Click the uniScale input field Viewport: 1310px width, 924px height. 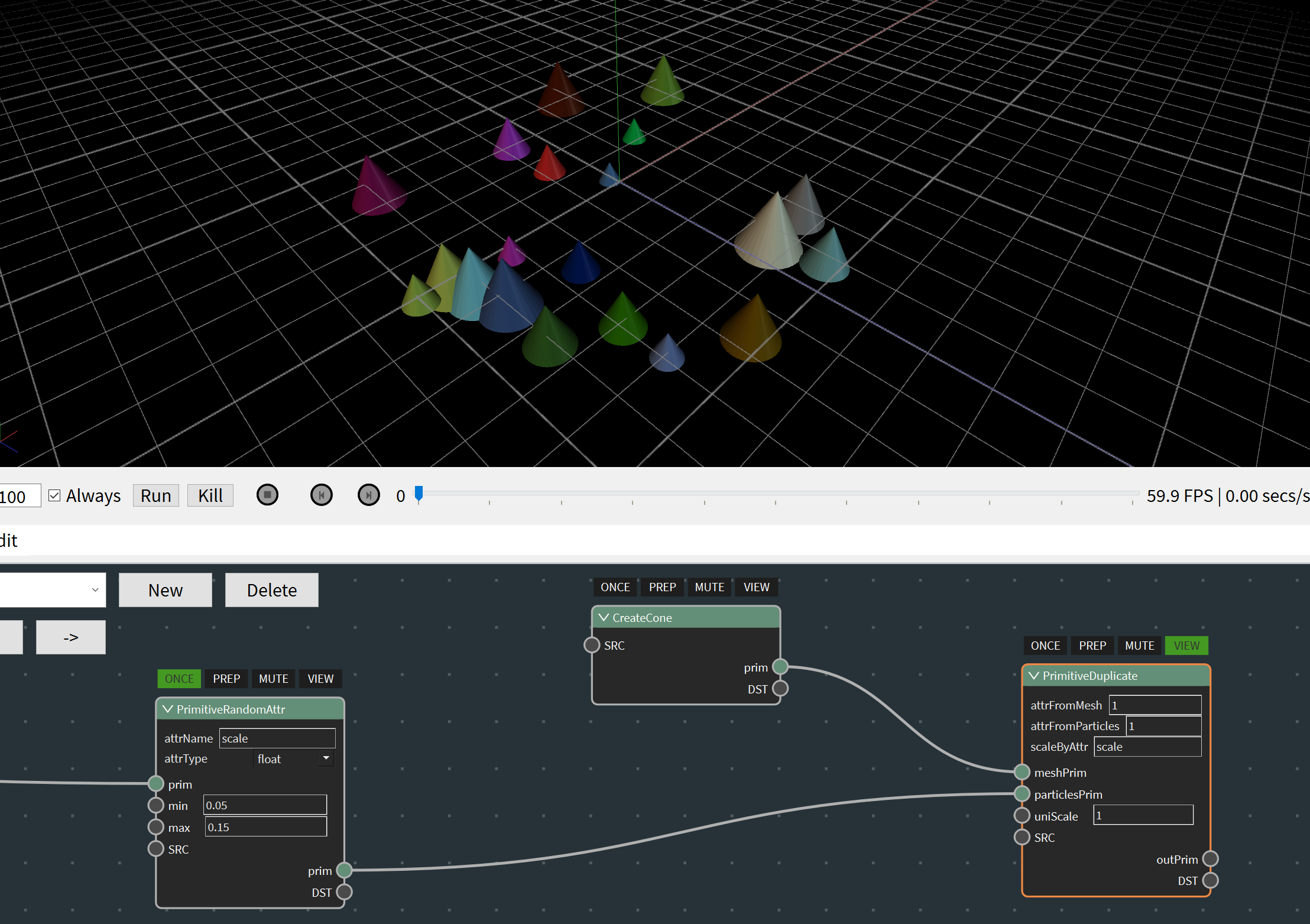click(x=1143, y=815)
